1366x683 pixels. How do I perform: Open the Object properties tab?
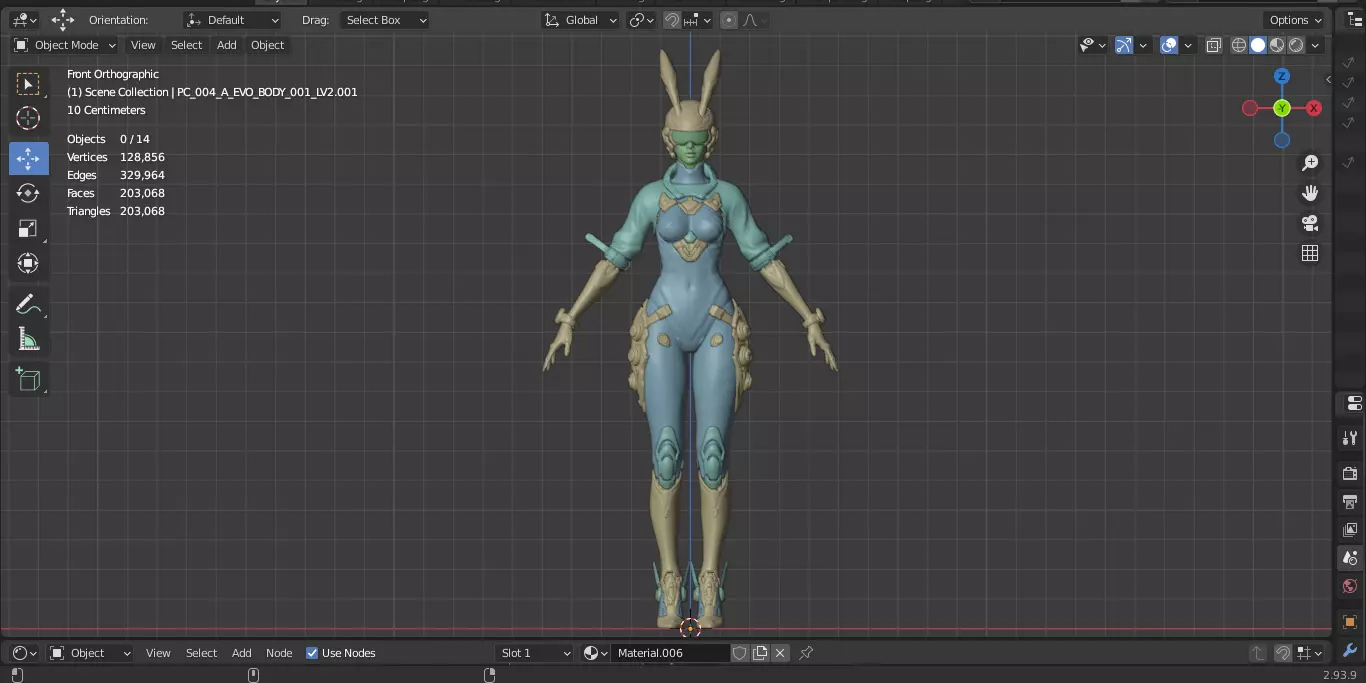click(x=1350, y=622)
